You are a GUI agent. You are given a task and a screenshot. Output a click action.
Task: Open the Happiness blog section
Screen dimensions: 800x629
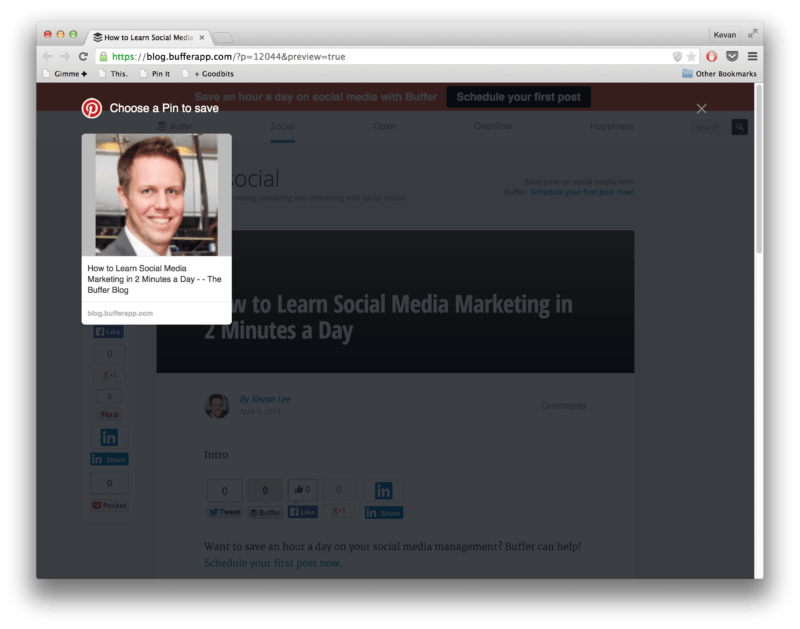[x=612, y=126]
